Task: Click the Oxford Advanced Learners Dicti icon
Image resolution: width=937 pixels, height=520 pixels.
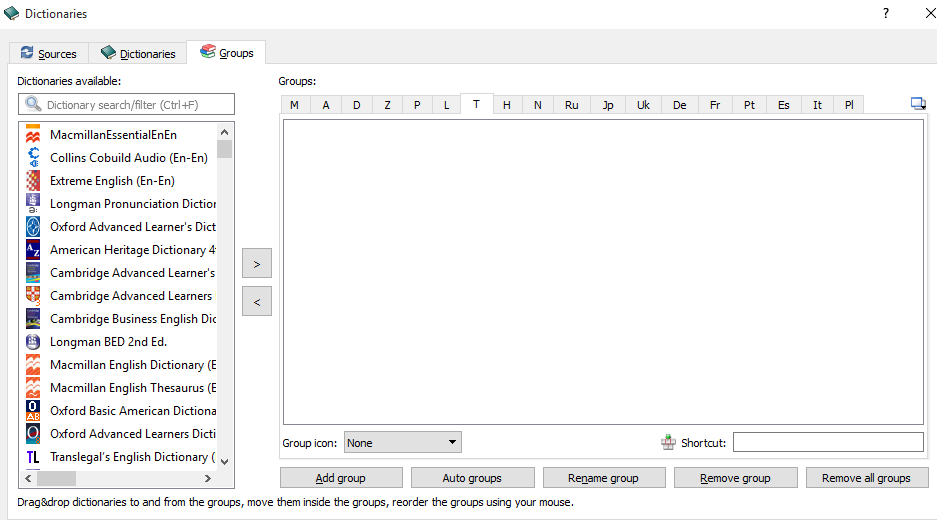Action: (33, 433)
